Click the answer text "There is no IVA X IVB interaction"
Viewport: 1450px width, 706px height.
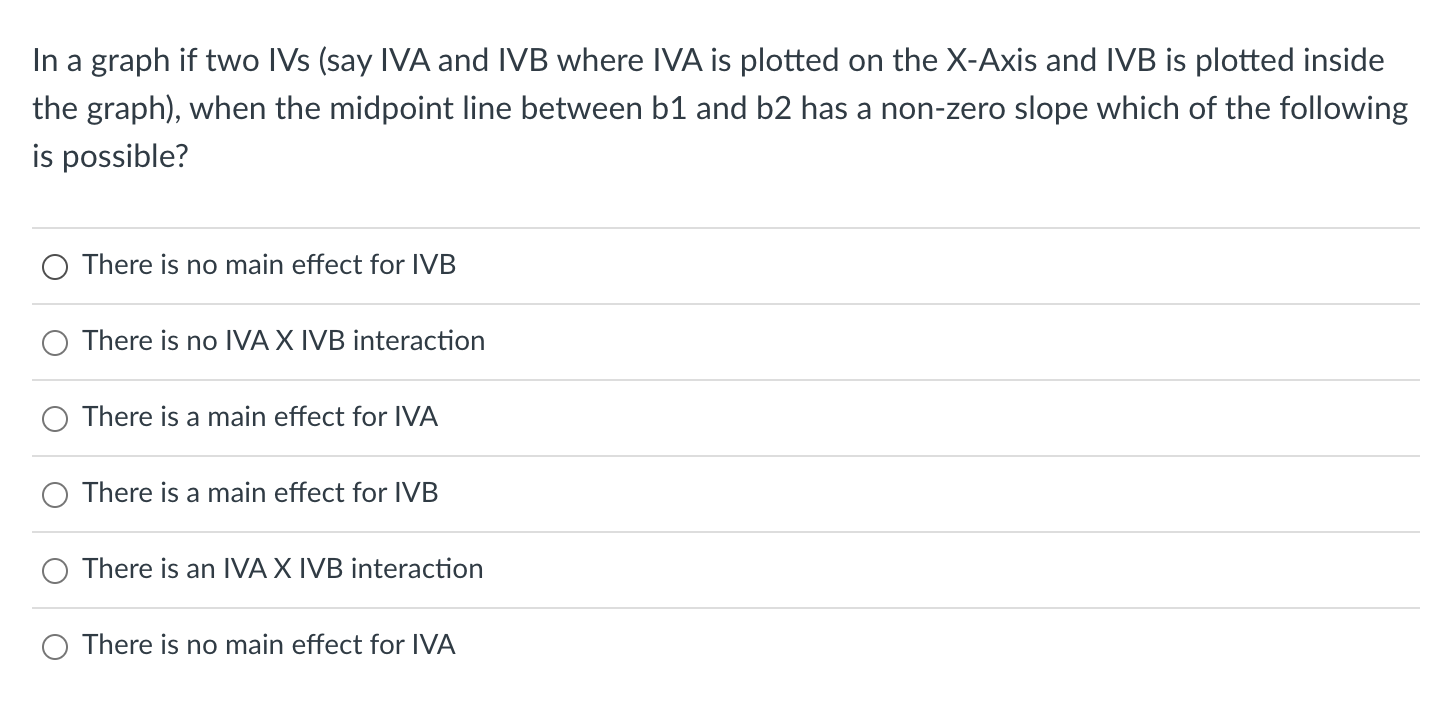tap(283, 341)
